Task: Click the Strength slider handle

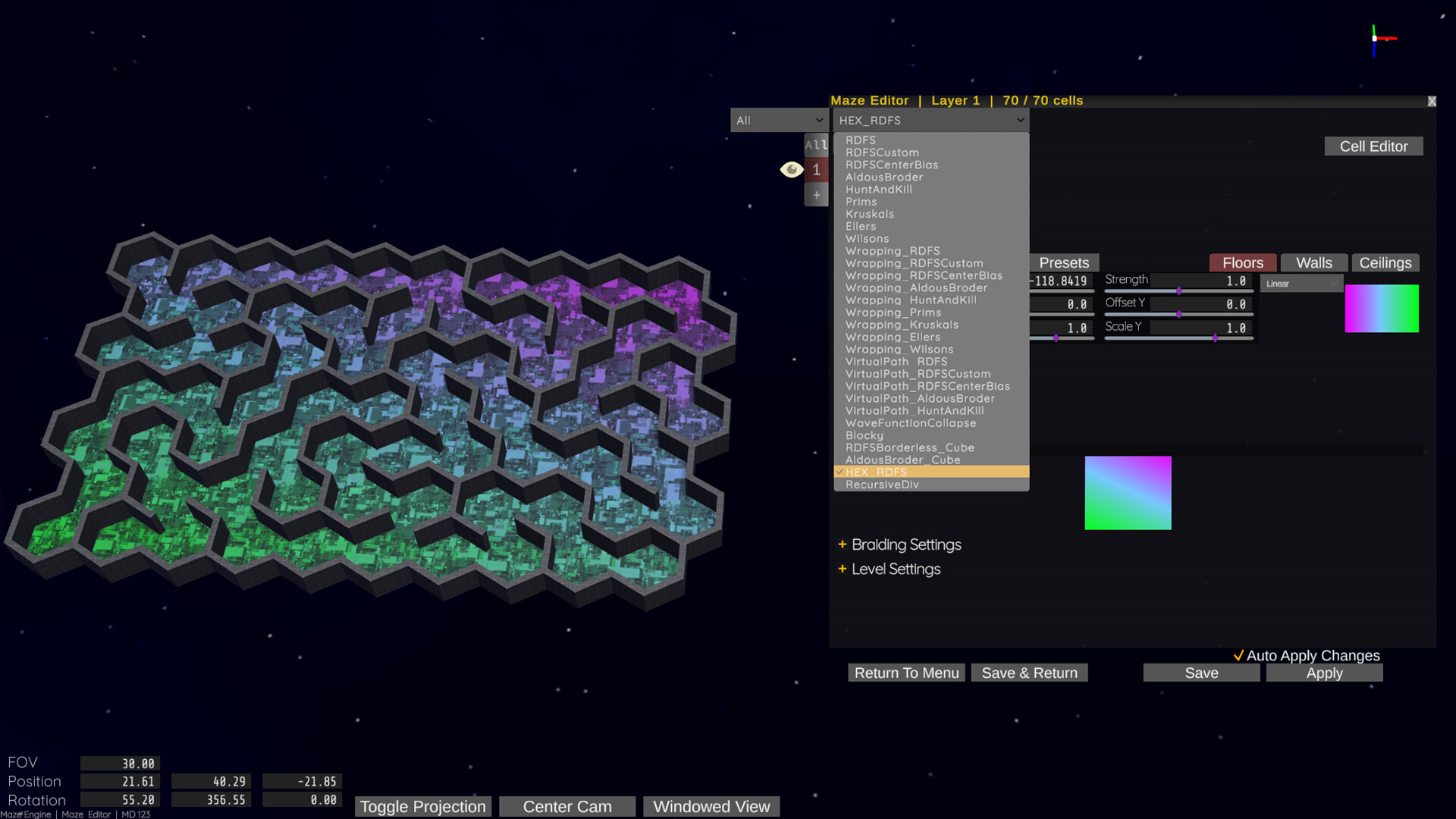Action: pyautogui.click(x=1179, y=290)
